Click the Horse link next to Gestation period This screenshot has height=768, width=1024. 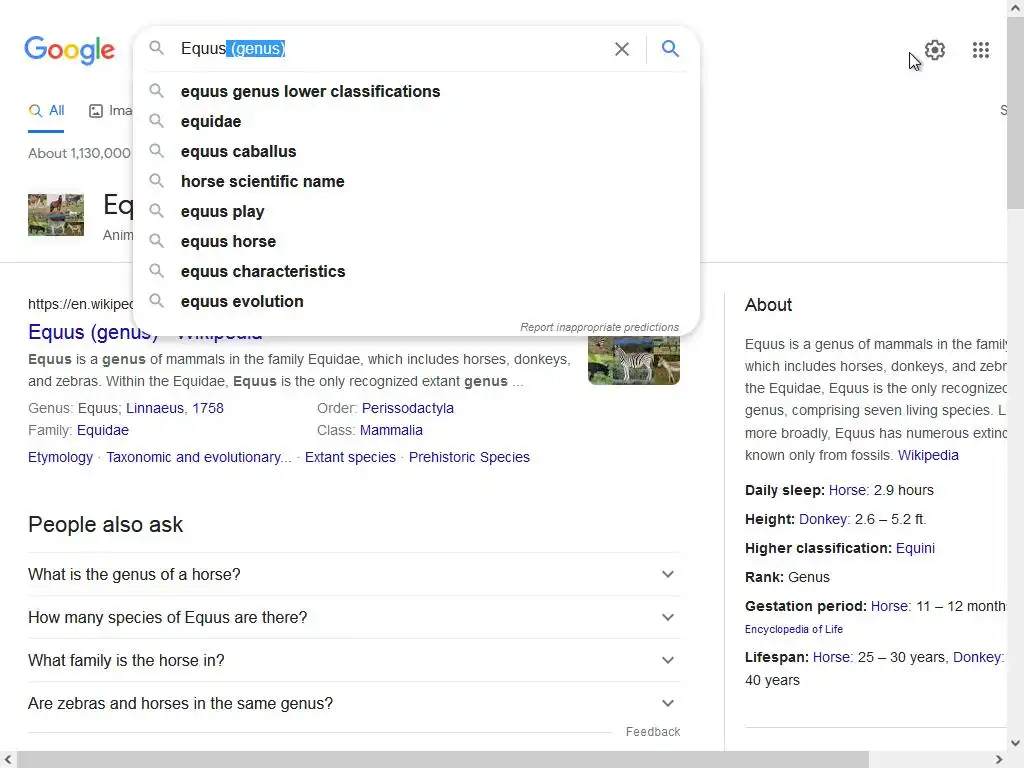889,606
